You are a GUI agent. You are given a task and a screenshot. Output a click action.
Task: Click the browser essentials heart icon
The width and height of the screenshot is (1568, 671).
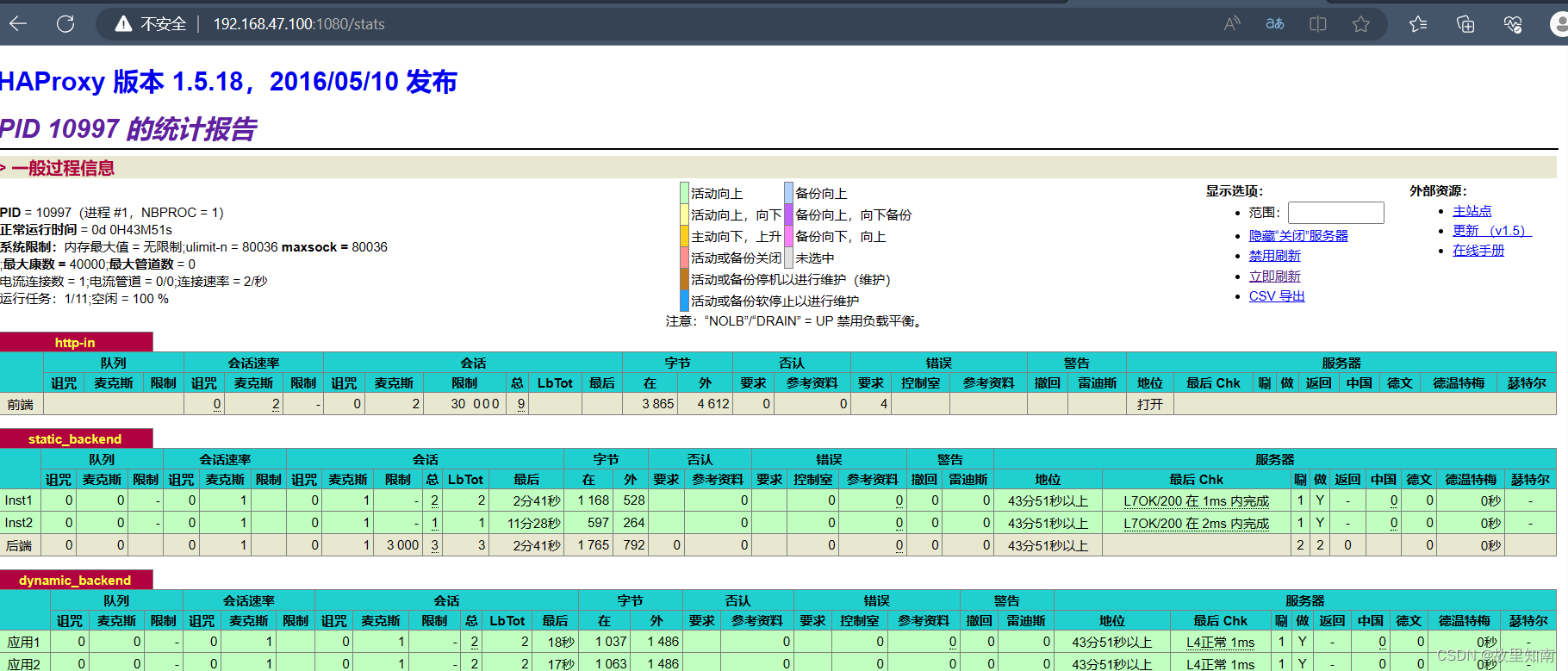[x=1513, y=24]
